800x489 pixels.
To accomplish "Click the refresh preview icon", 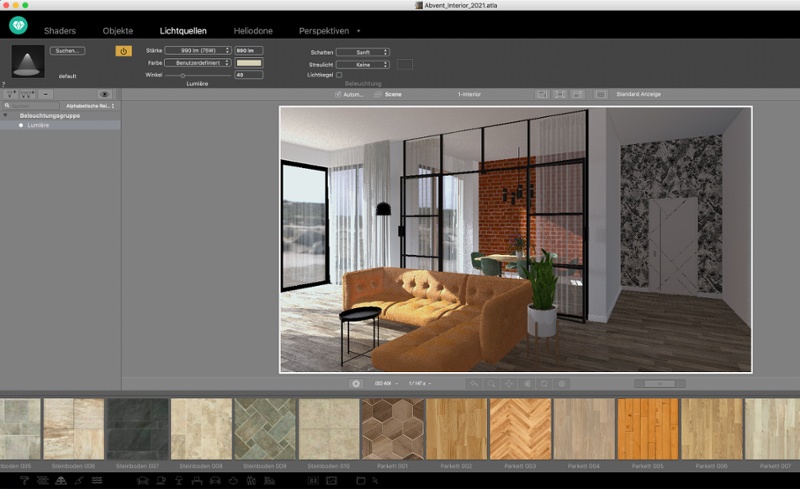I will tap(544, 383).
